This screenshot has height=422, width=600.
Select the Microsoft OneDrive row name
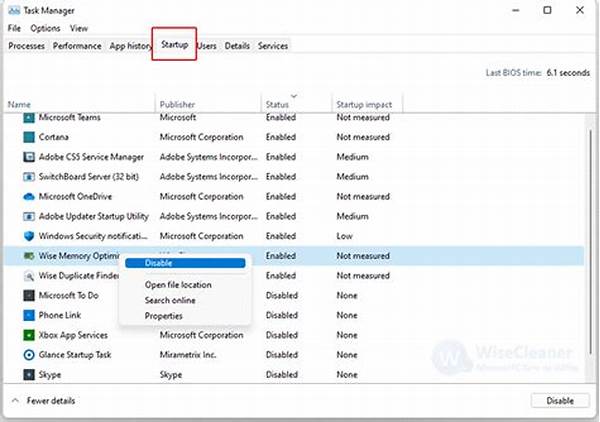[75, 197]
